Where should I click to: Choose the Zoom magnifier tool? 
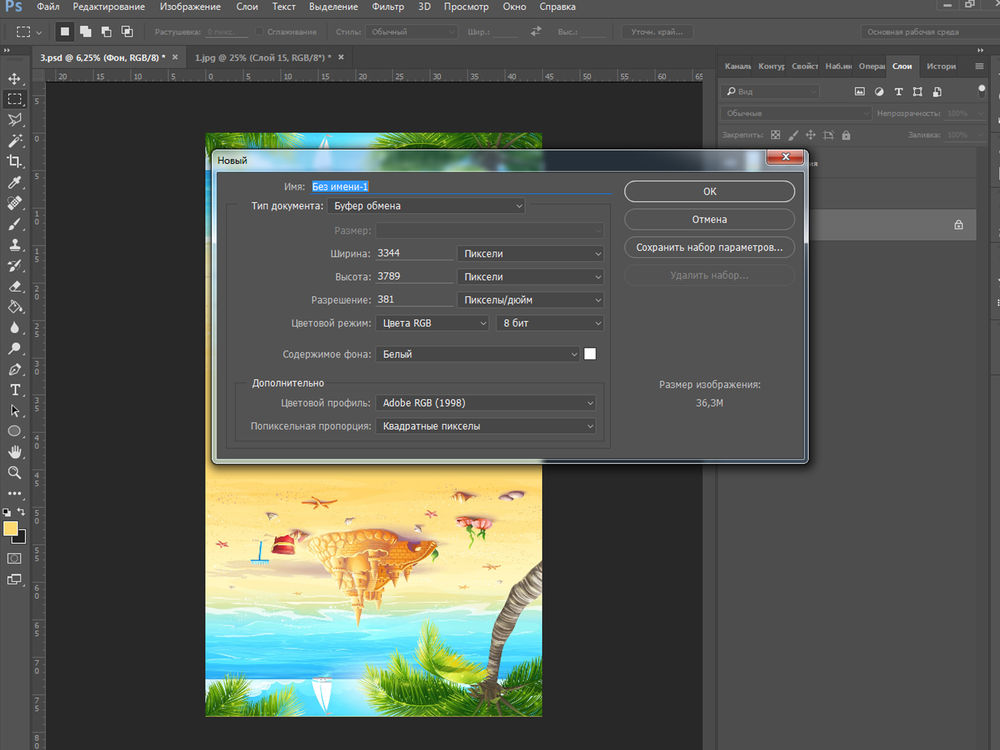click(14, 472)
